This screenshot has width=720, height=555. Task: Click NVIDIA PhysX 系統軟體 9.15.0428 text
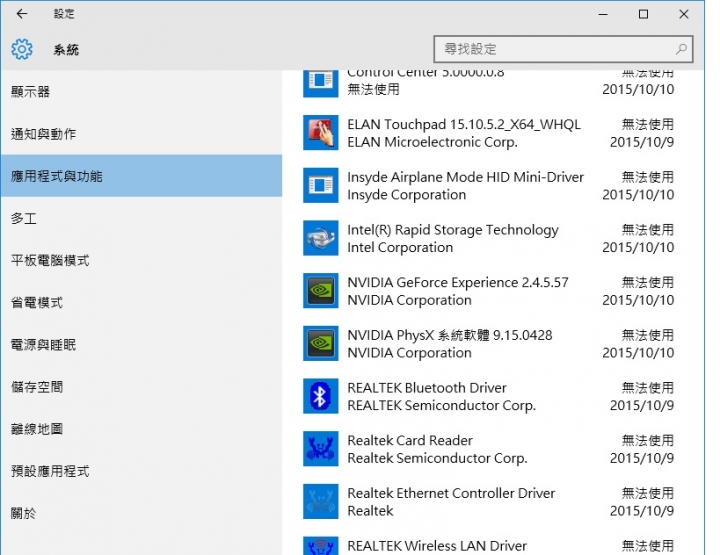(450, 335)
